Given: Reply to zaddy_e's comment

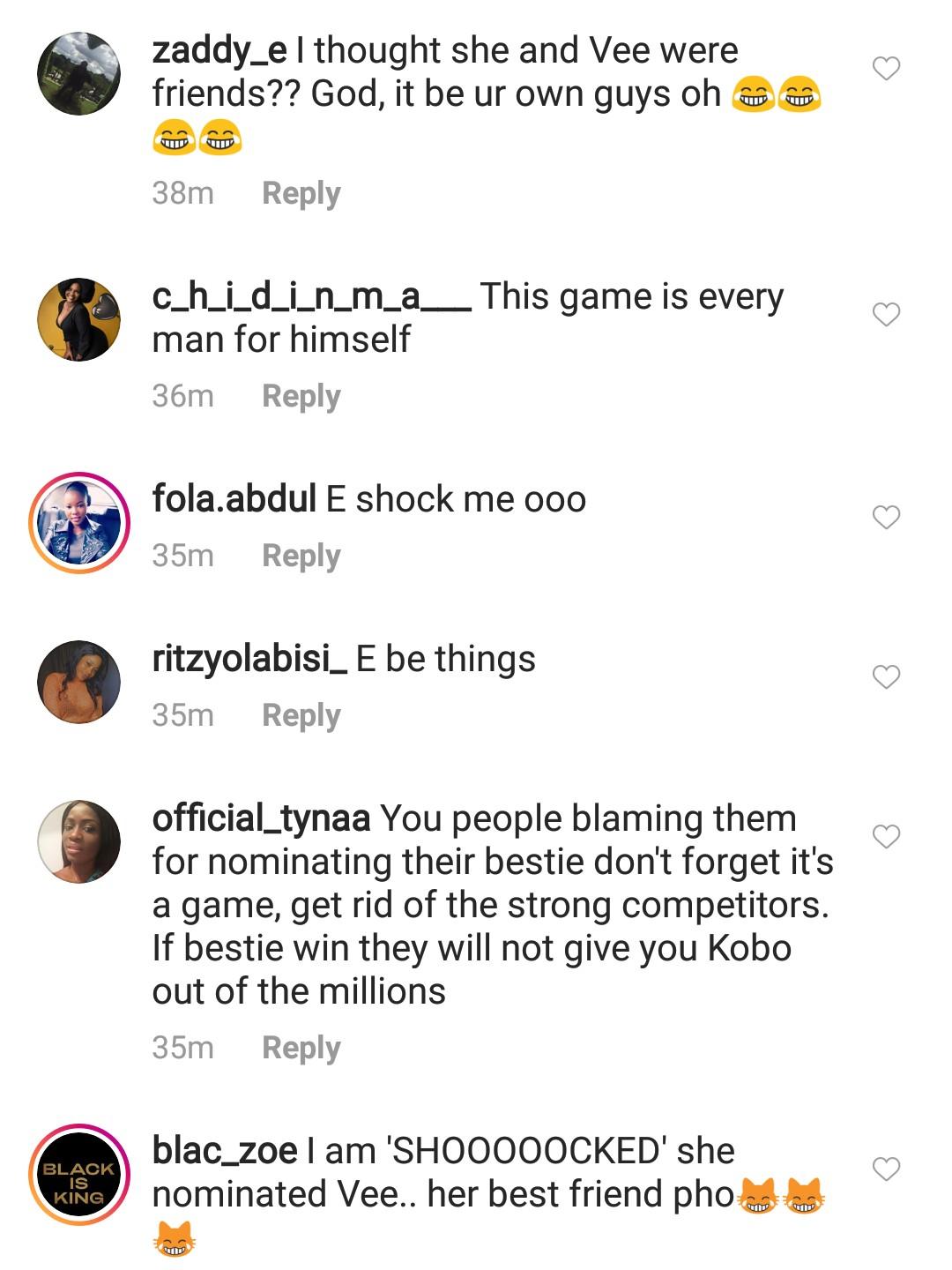Looking at the screenshot, I should [x=301, y=193].
